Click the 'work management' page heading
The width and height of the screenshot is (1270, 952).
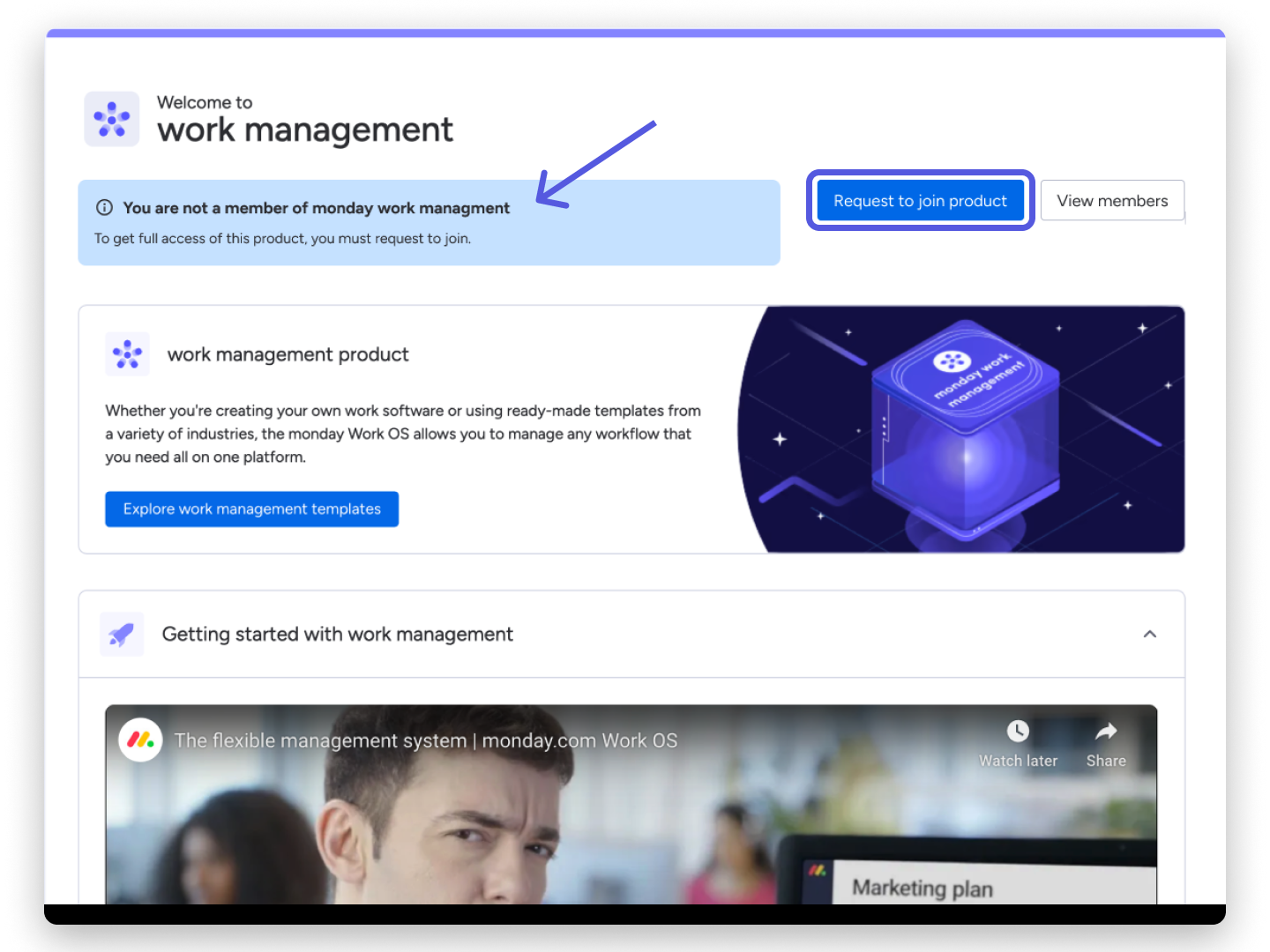click(x=304, y=130)
